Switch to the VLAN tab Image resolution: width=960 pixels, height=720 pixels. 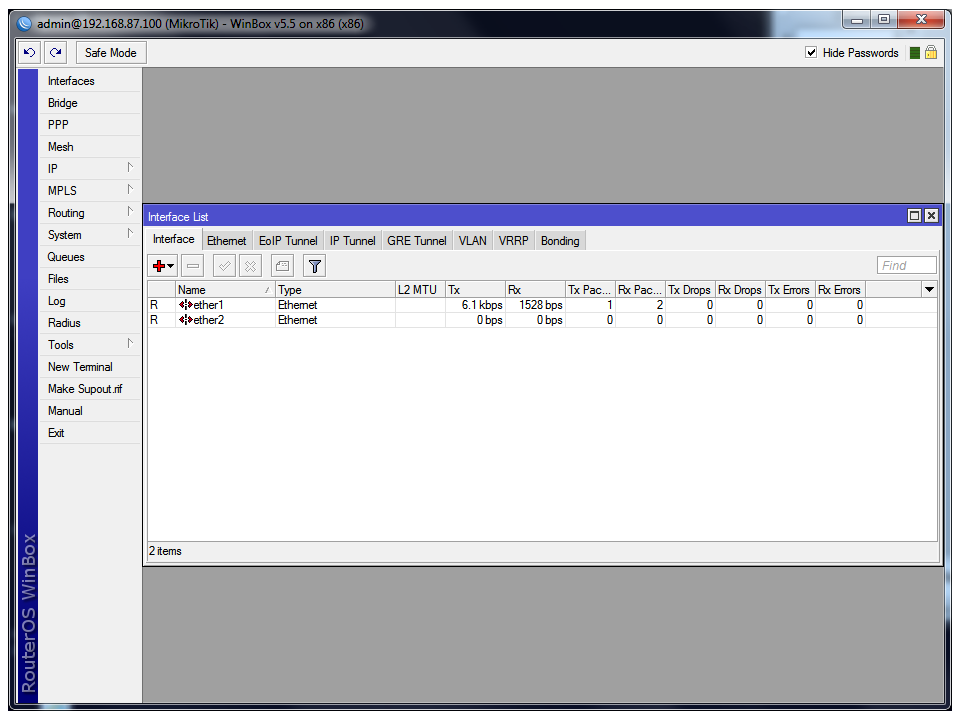click(x=472, y=241)
